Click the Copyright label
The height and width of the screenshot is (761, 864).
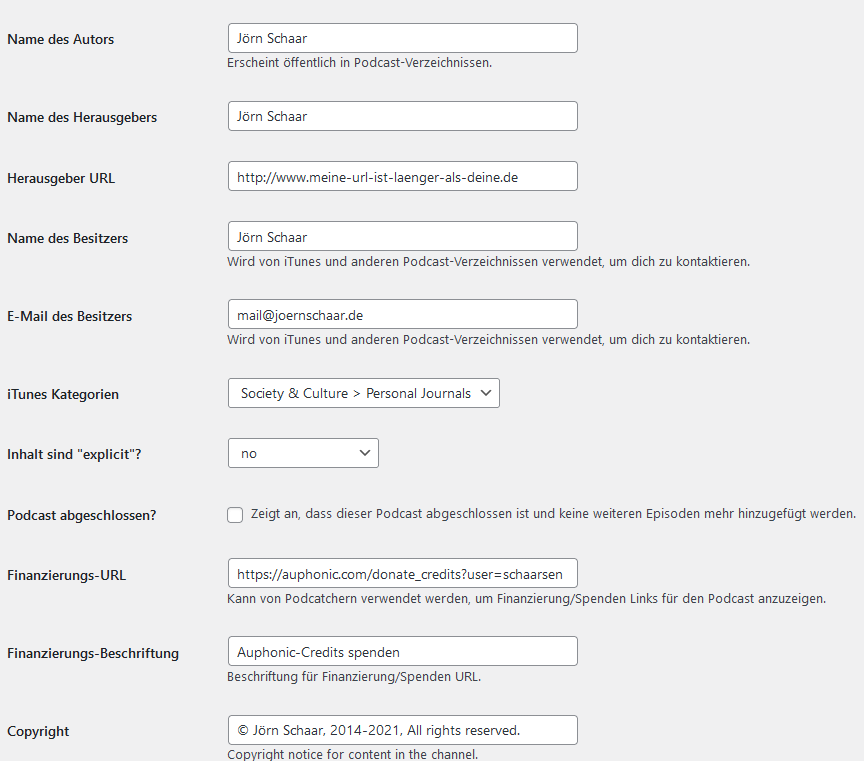pos(38,731)
